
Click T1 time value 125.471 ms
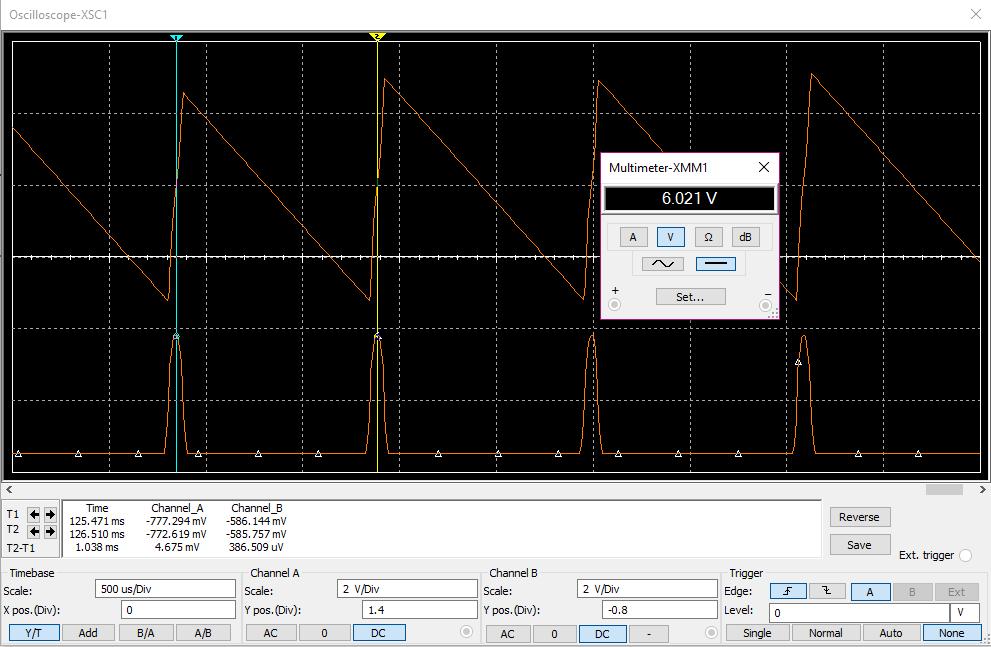point(97,521)
